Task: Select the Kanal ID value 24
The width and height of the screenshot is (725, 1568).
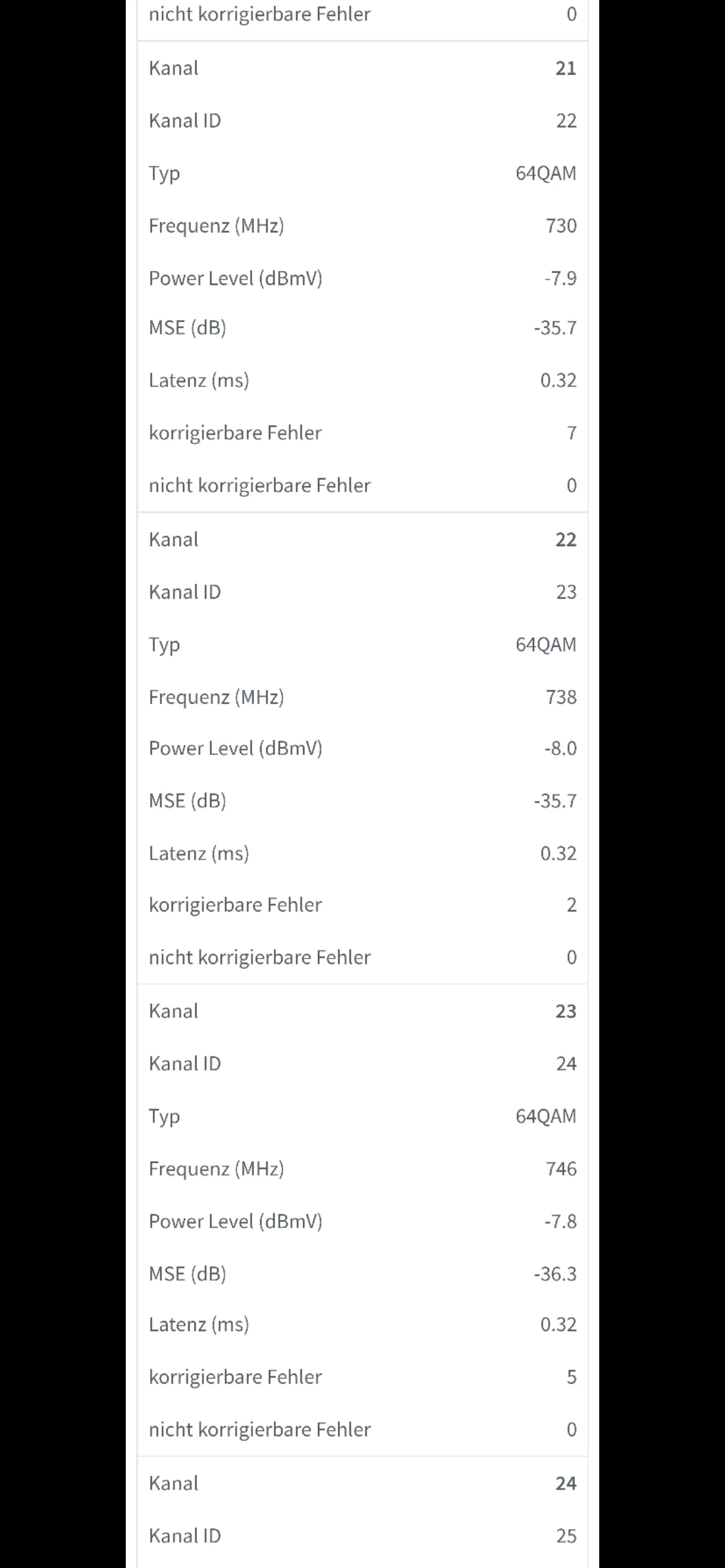Action: [x=566, y=1064]
